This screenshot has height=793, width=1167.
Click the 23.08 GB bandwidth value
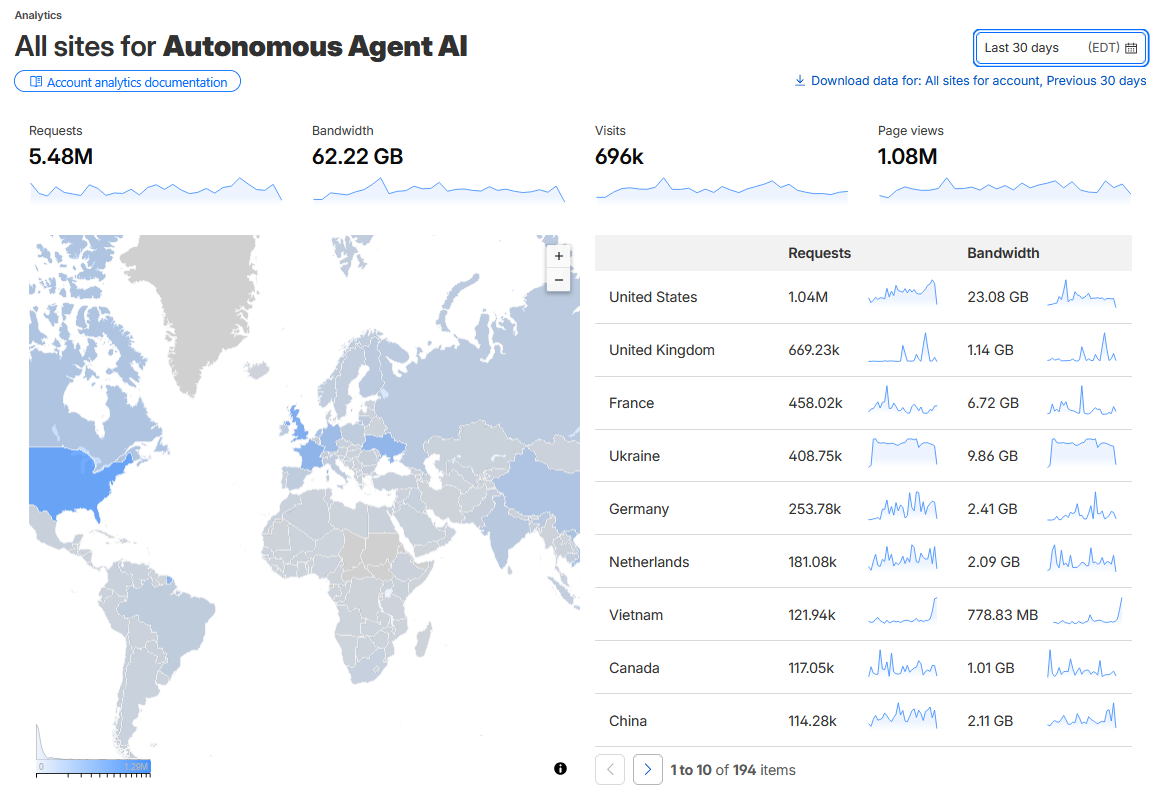tap(998, 297)
